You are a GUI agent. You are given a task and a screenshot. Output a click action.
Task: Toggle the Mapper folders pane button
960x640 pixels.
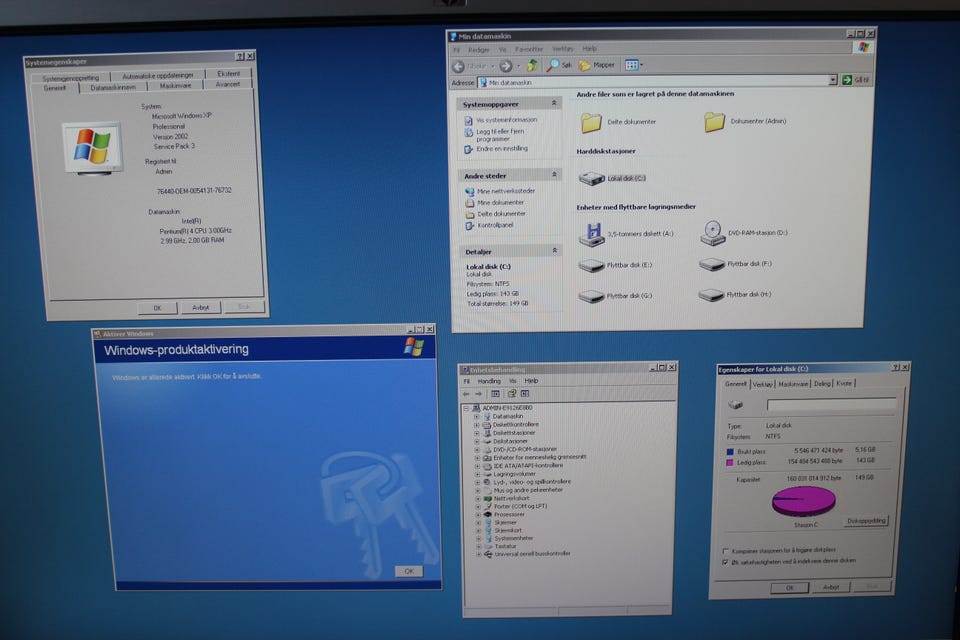point(596,65)
